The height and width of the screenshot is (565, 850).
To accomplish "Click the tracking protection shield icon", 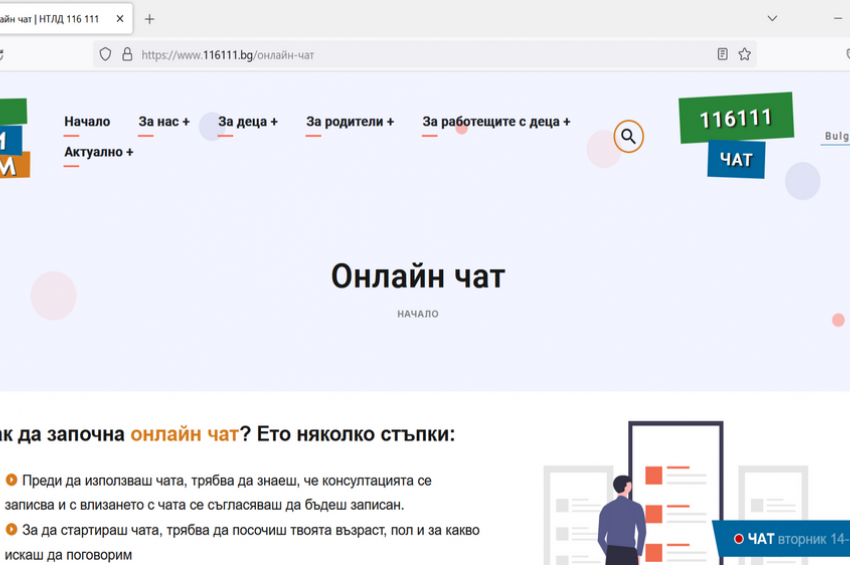I will tap(105, 55).
